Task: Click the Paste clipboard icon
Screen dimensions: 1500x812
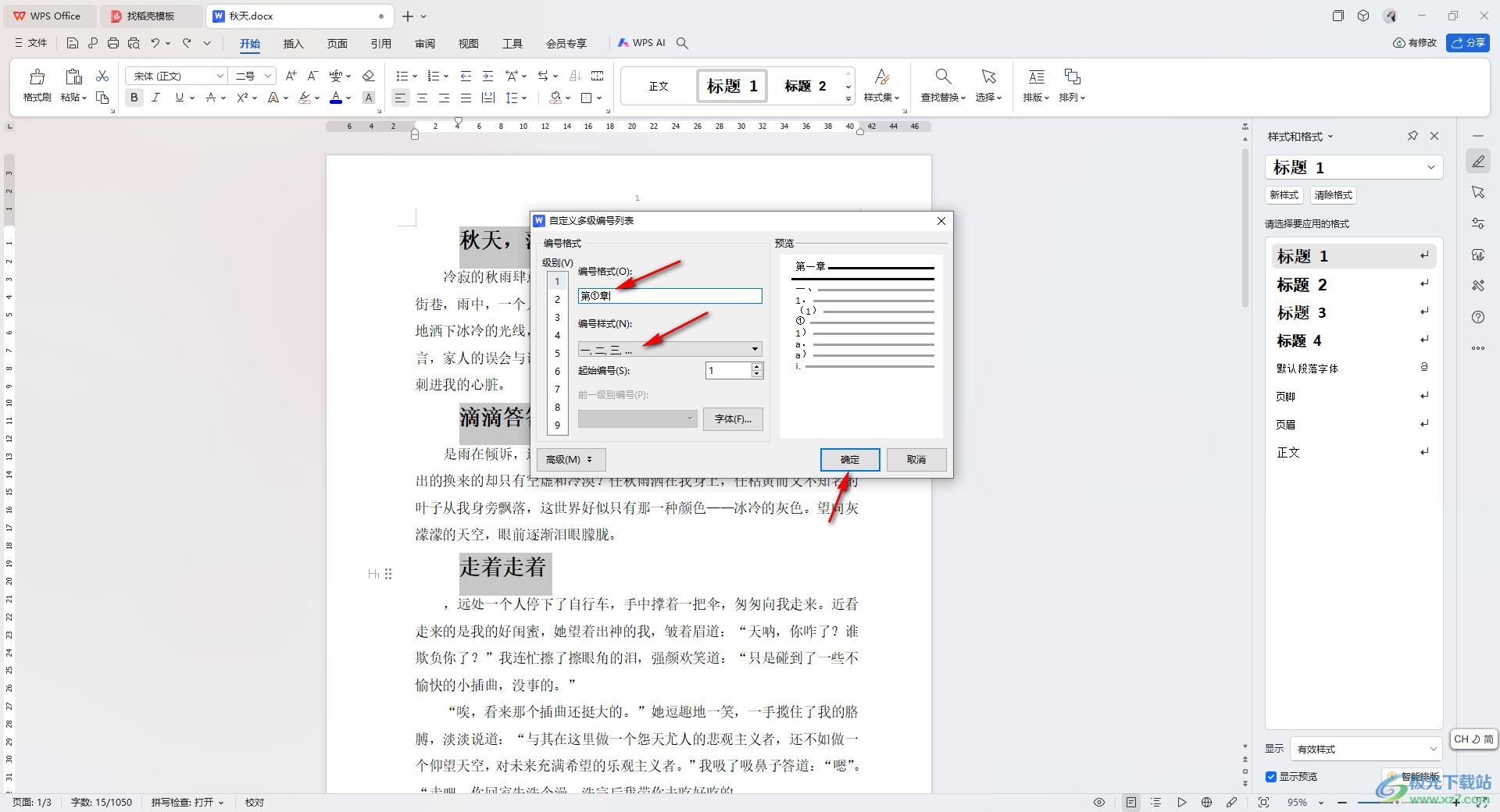Action: (73, 77)
